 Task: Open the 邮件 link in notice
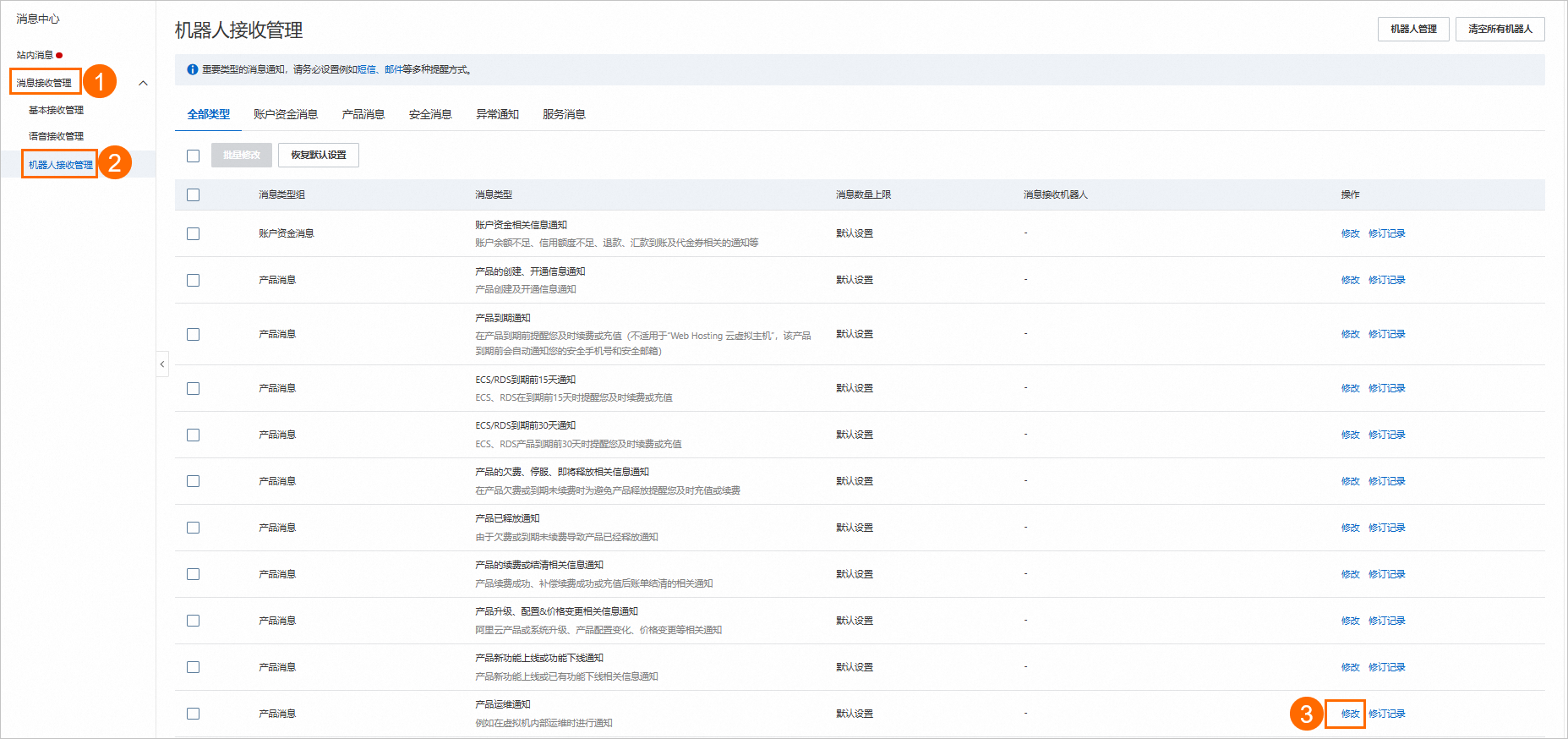pyautogui.click(x=393, y=69)
